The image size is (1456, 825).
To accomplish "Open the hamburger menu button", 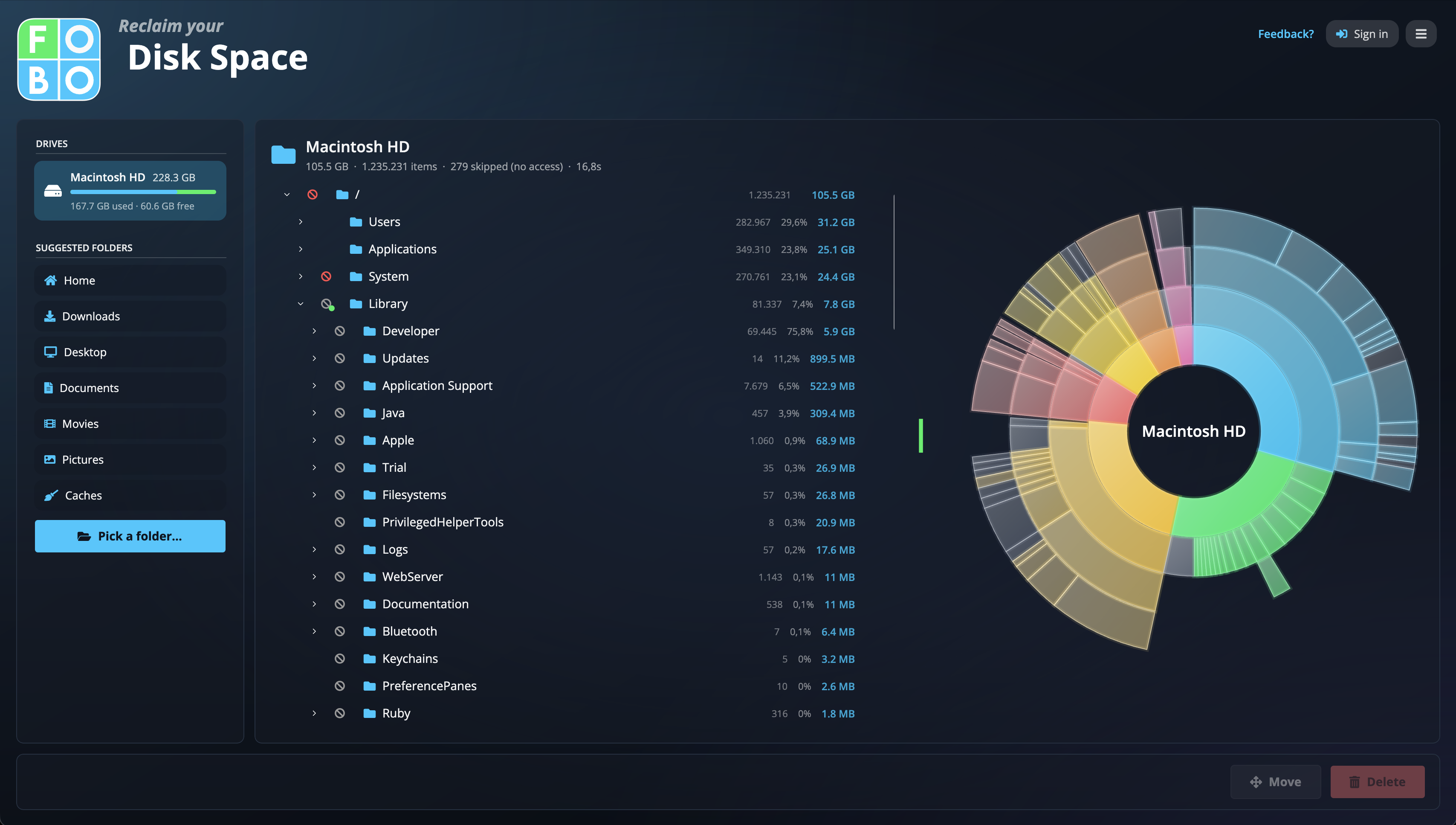I will tap(1420, 34).
